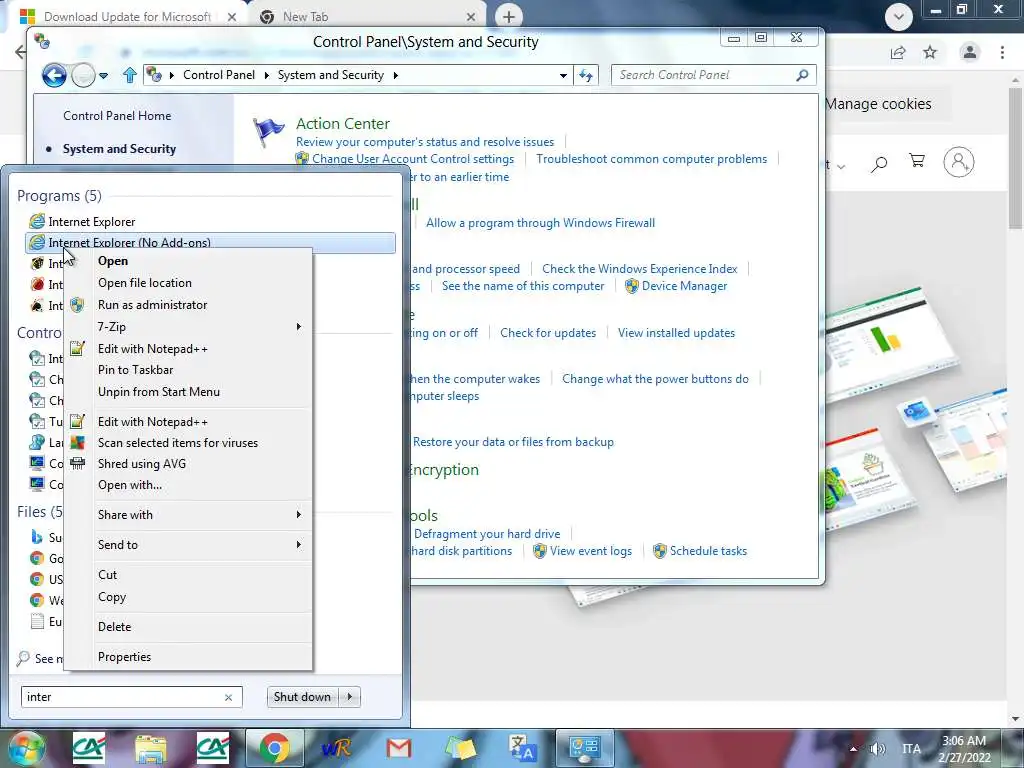The height and width of the screenshot is (768, 1024).
Task: Click Control Panel Home in sidebar
Action: point(117,116)
